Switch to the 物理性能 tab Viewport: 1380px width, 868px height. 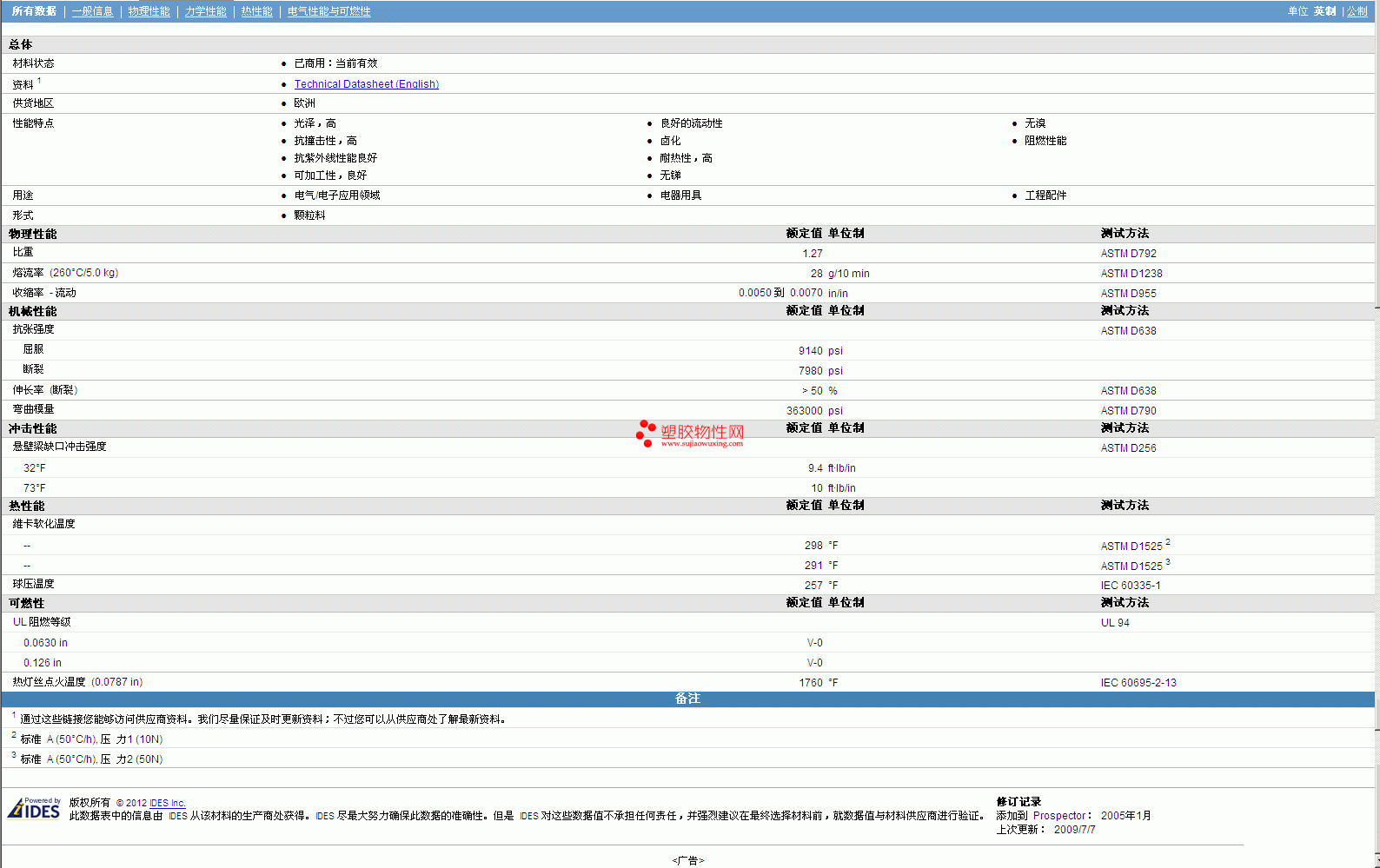pyautogui.click(x=149, y=11)
